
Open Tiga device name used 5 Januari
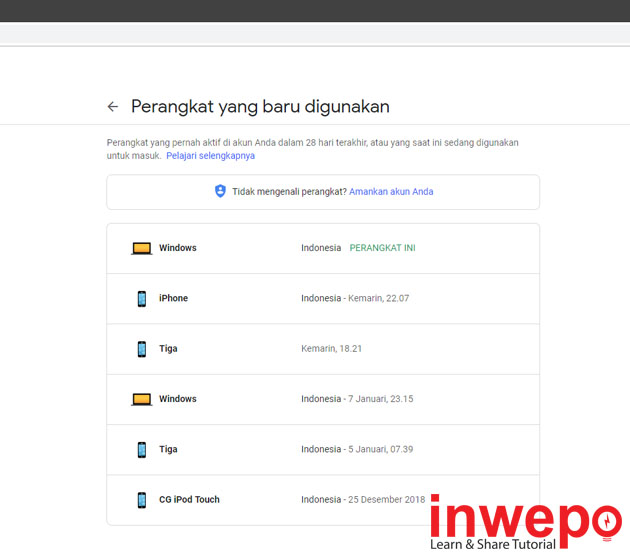(168, 449)
